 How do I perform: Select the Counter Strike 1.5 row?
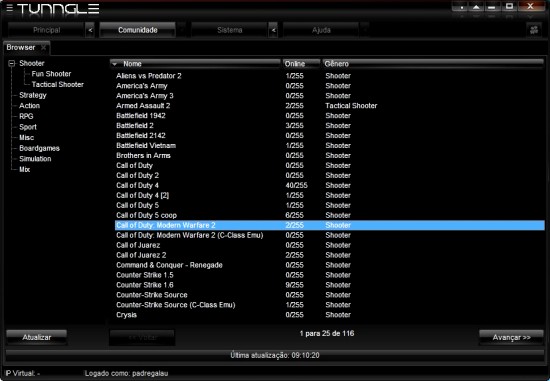pos(329,275)
